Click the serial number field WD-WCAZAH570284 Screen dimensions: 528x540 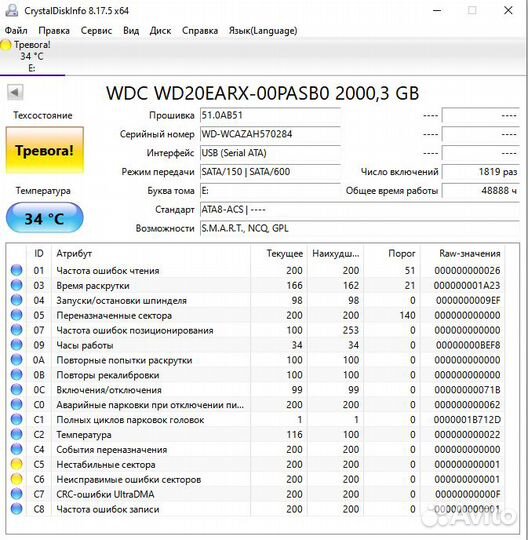[x=270, y=134]
